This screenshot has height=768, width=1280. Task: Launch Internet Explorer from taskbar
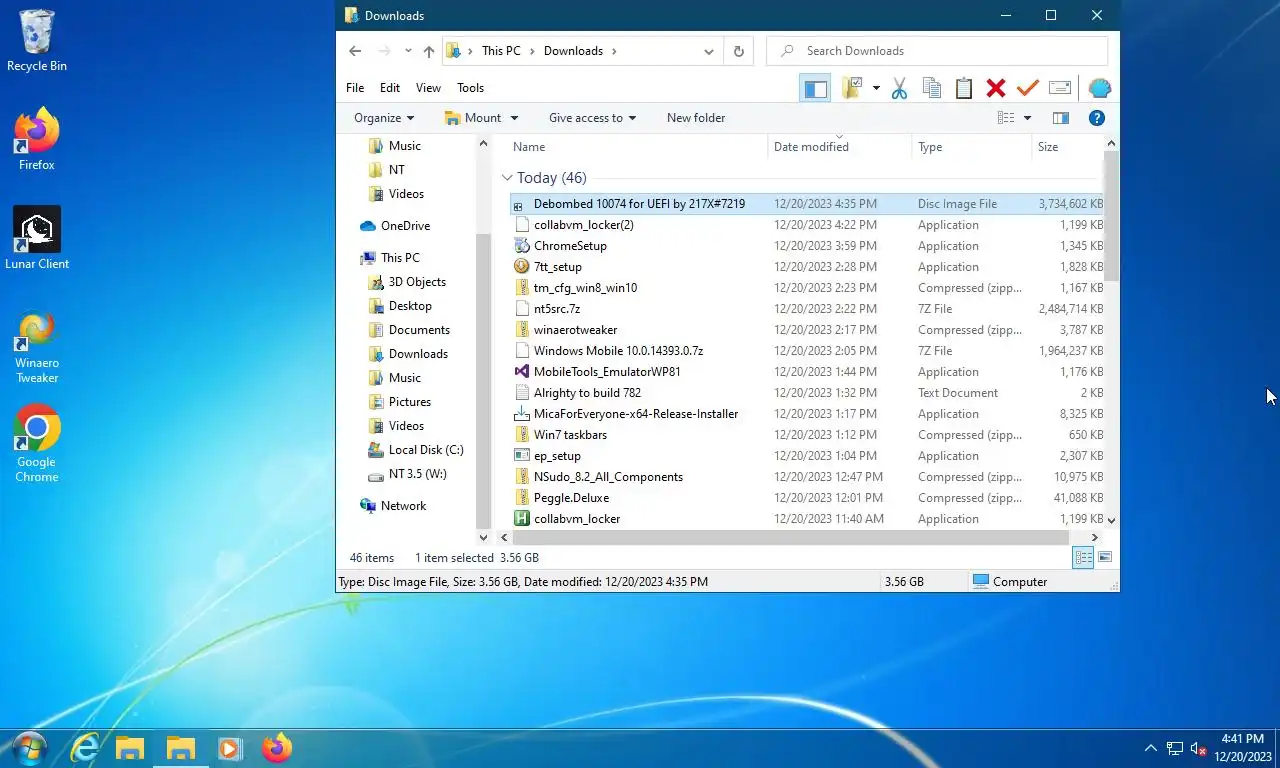click(x=85, y=748)
